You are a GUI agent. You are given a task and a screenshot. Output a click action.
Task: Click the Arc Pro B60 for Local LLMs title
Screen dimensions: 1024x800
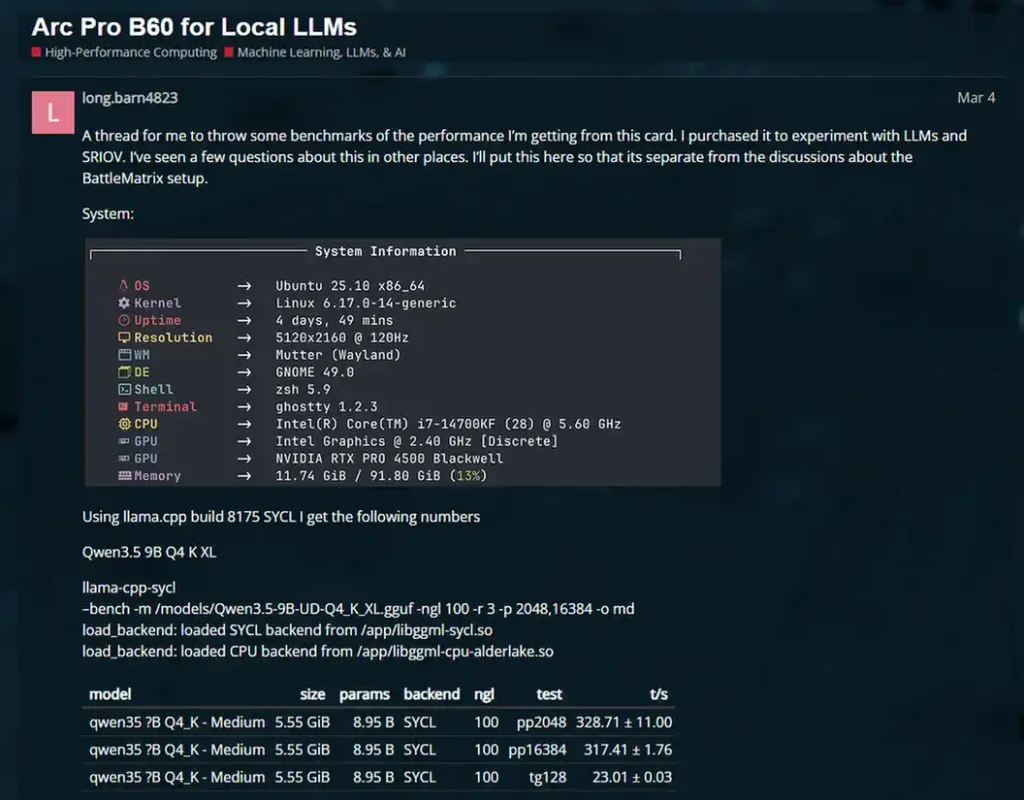pos(194,27)
